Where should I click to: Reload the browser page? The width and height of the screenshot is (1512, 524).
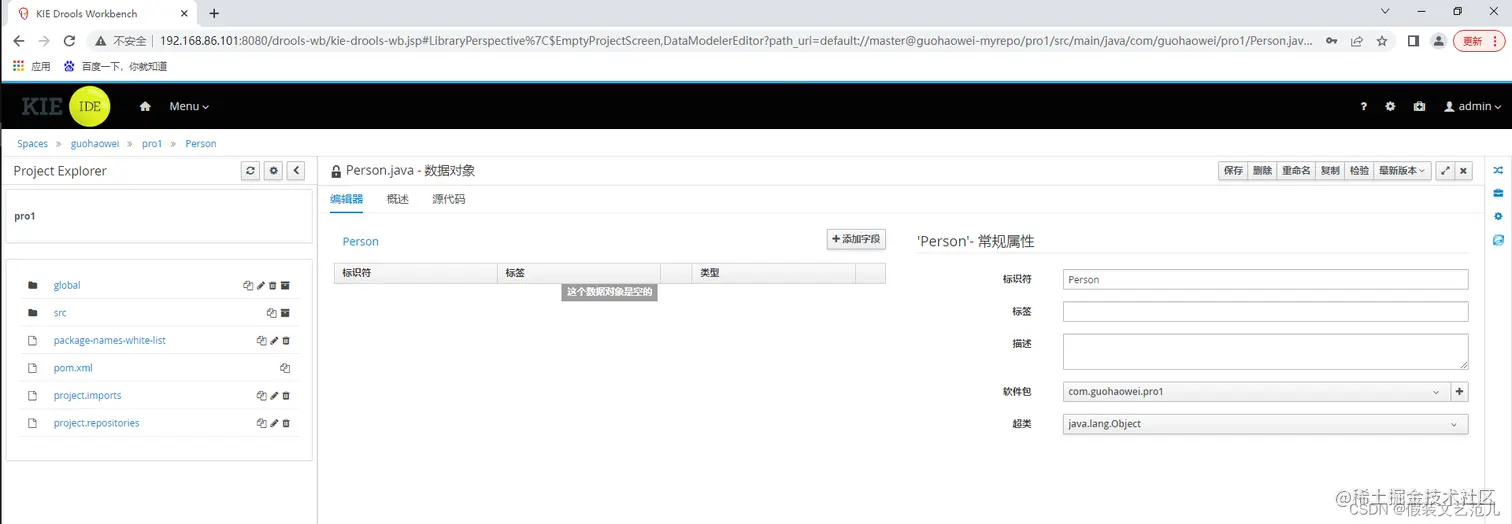pyautogui.click(x=69, y=41)
